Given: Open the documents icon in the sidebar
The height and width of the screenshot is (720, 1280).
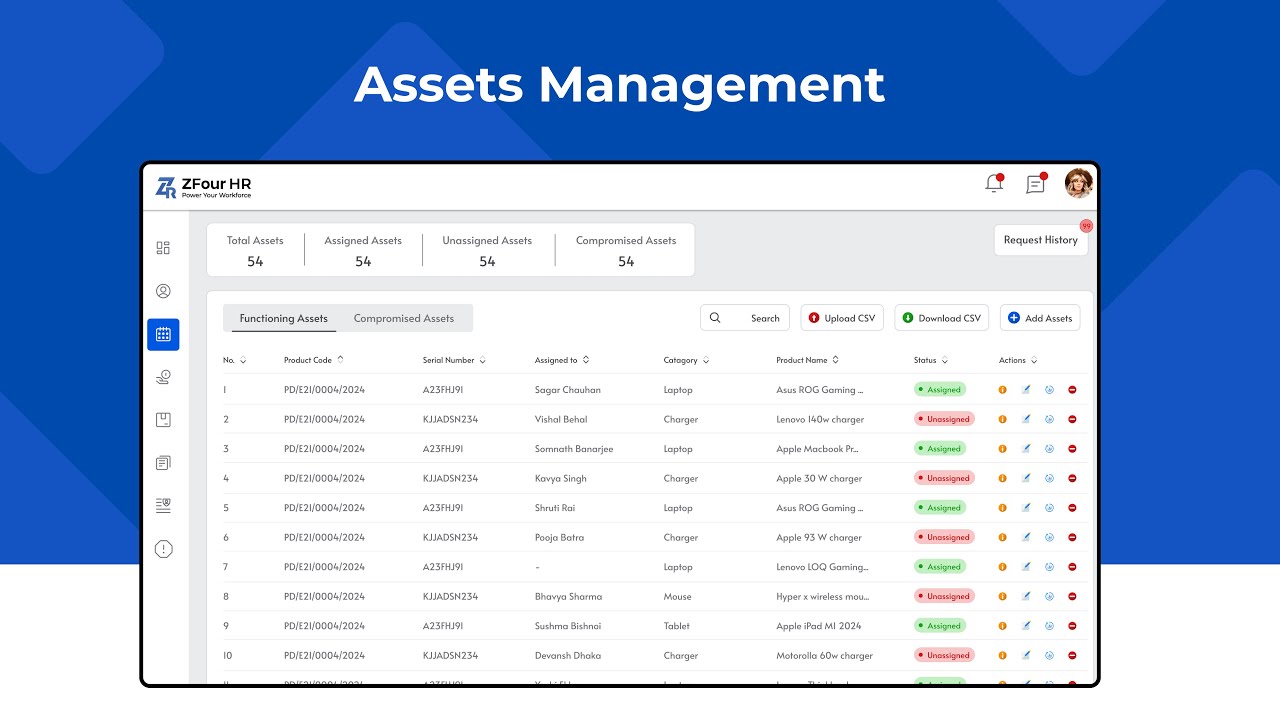Looking at the screenshot, I should [x=163, y=462].
